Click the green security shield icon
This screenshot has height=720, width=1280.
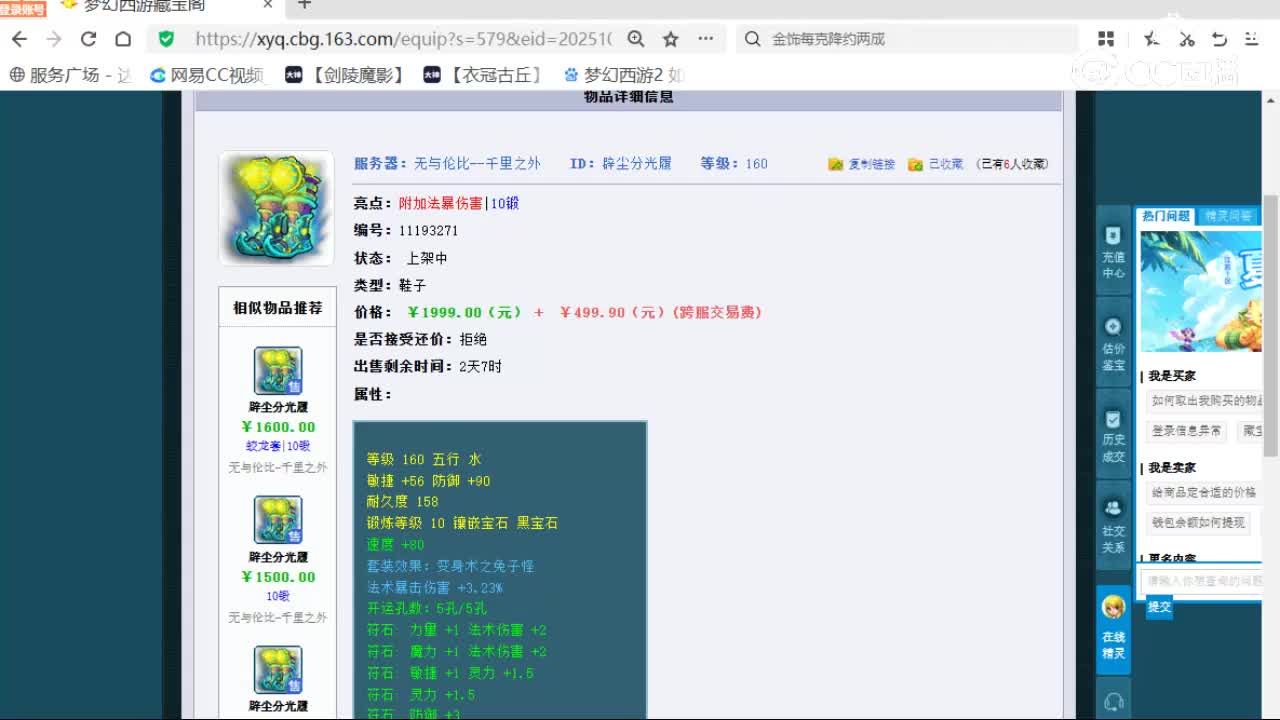[166, 39]
